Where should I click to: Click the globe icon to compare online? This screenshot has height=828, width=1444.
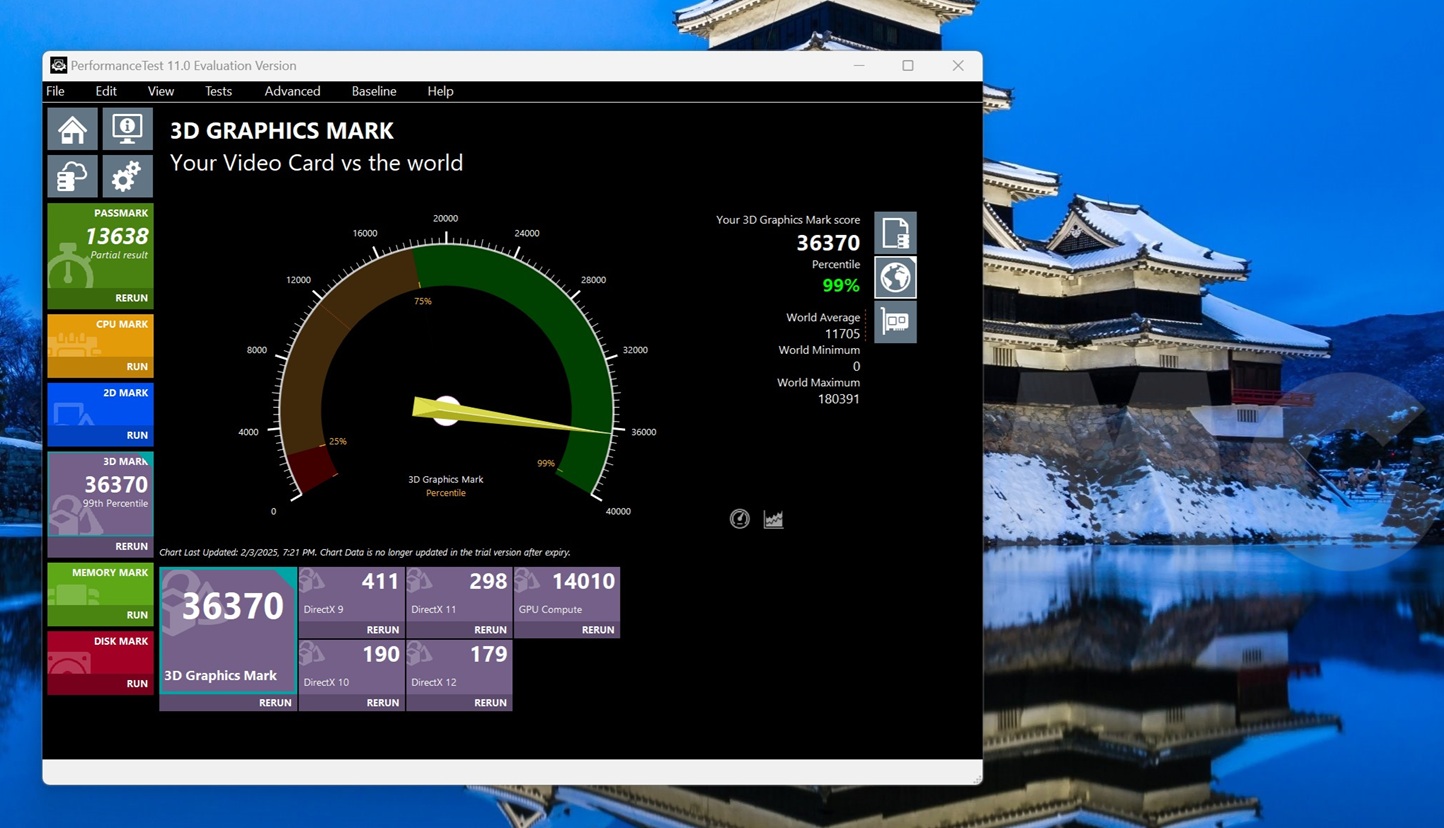[894, 277]
